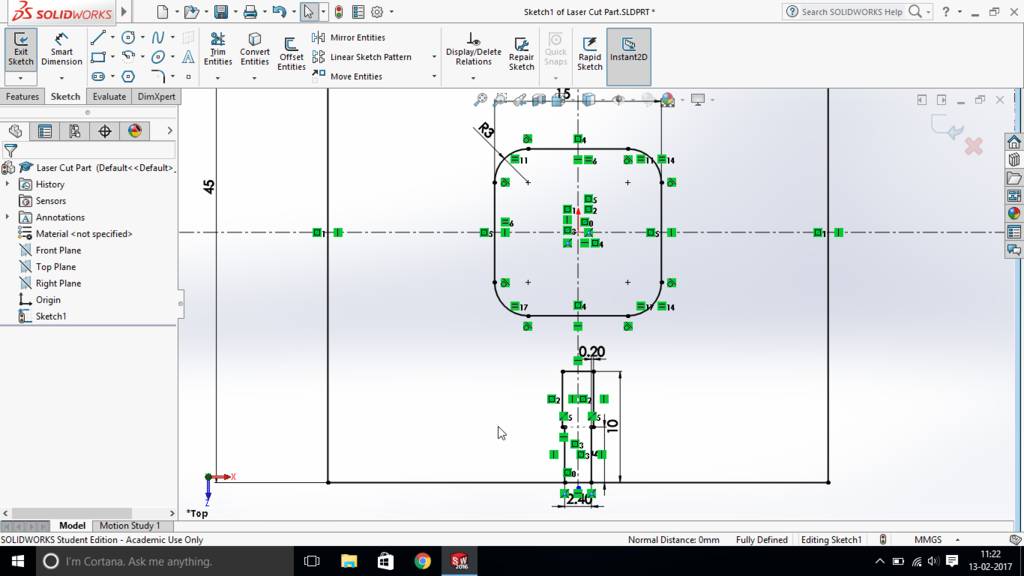Select the Polygon sketch tool

(x=128, y=76)
